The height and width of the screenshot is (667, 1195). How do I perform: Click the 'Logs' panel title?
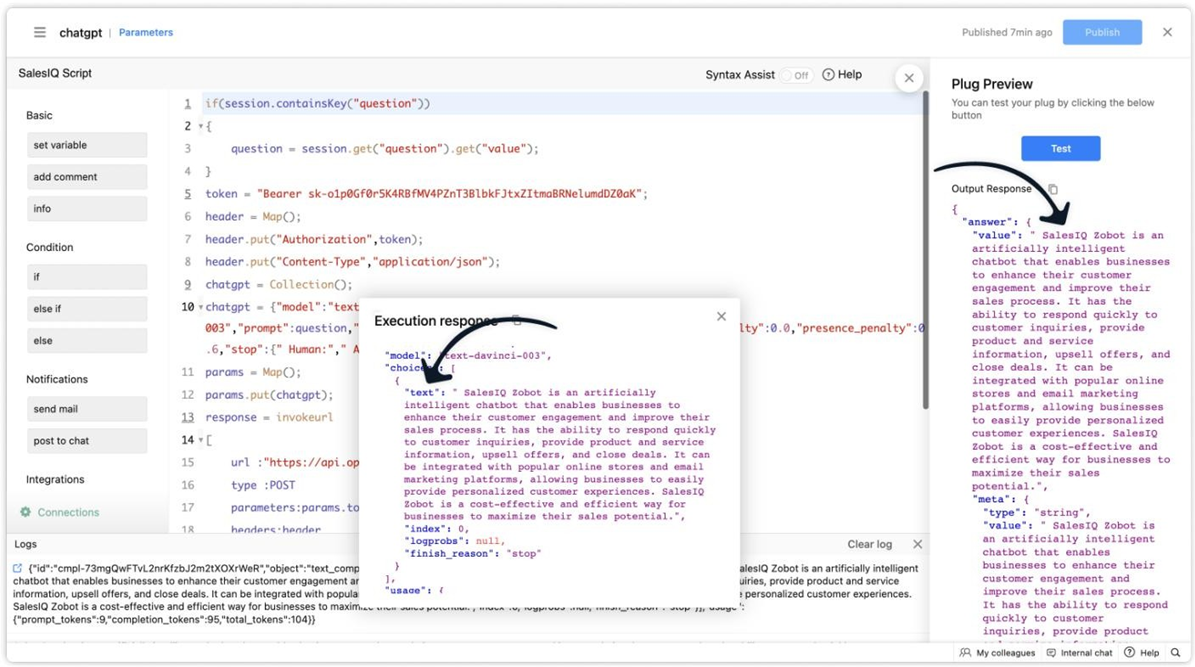tap(25, 544)
